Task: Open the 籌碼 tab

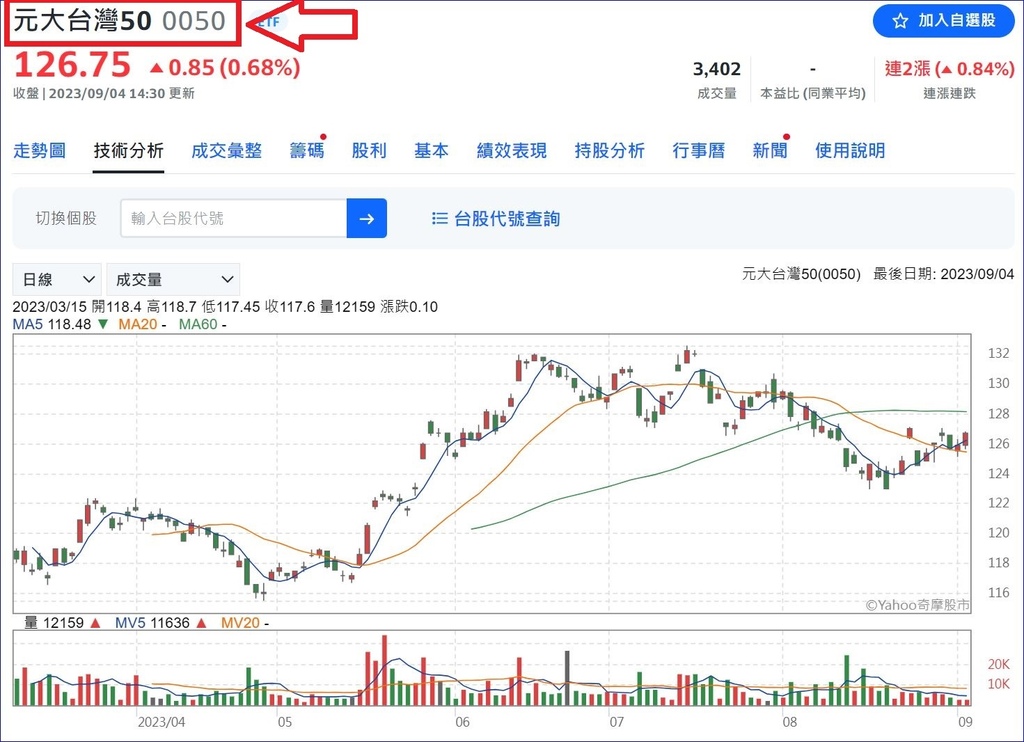Action: click(306, 151)
